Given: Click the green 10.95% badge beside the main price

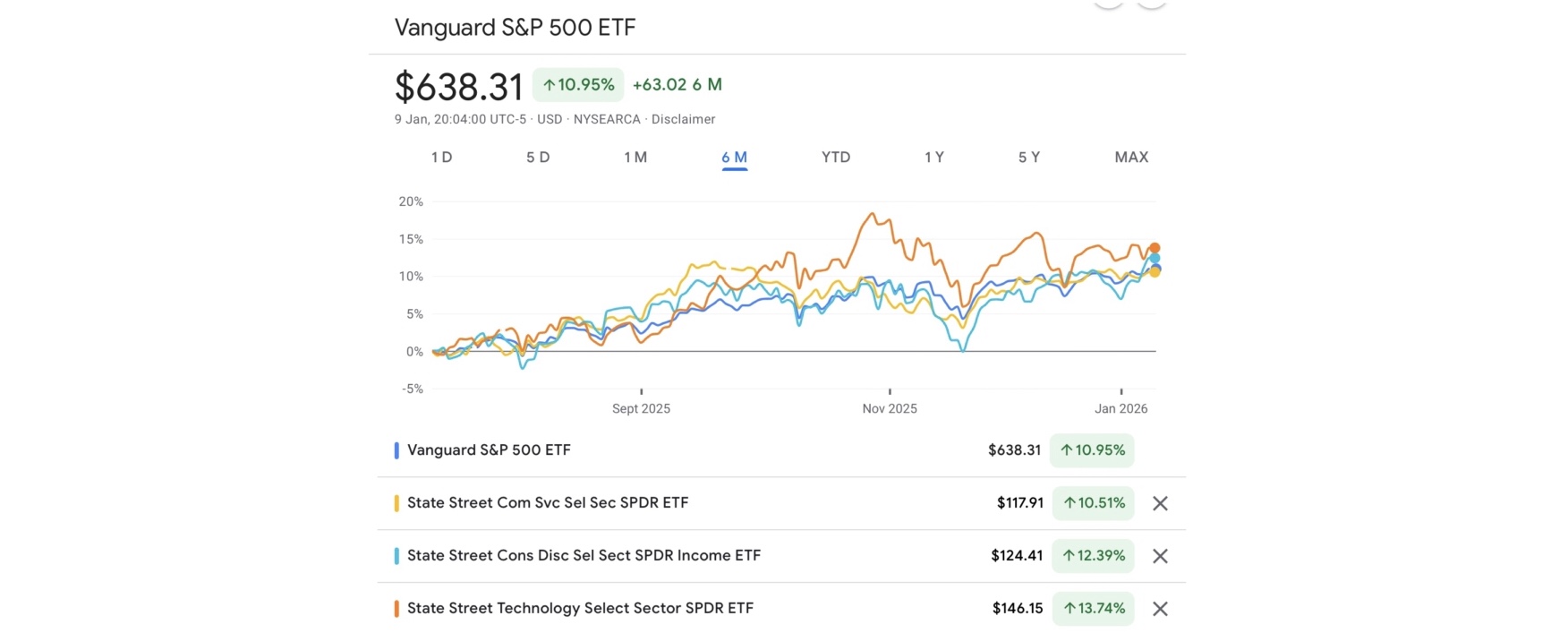Looking at the screenshot, I should coord(578,85).
